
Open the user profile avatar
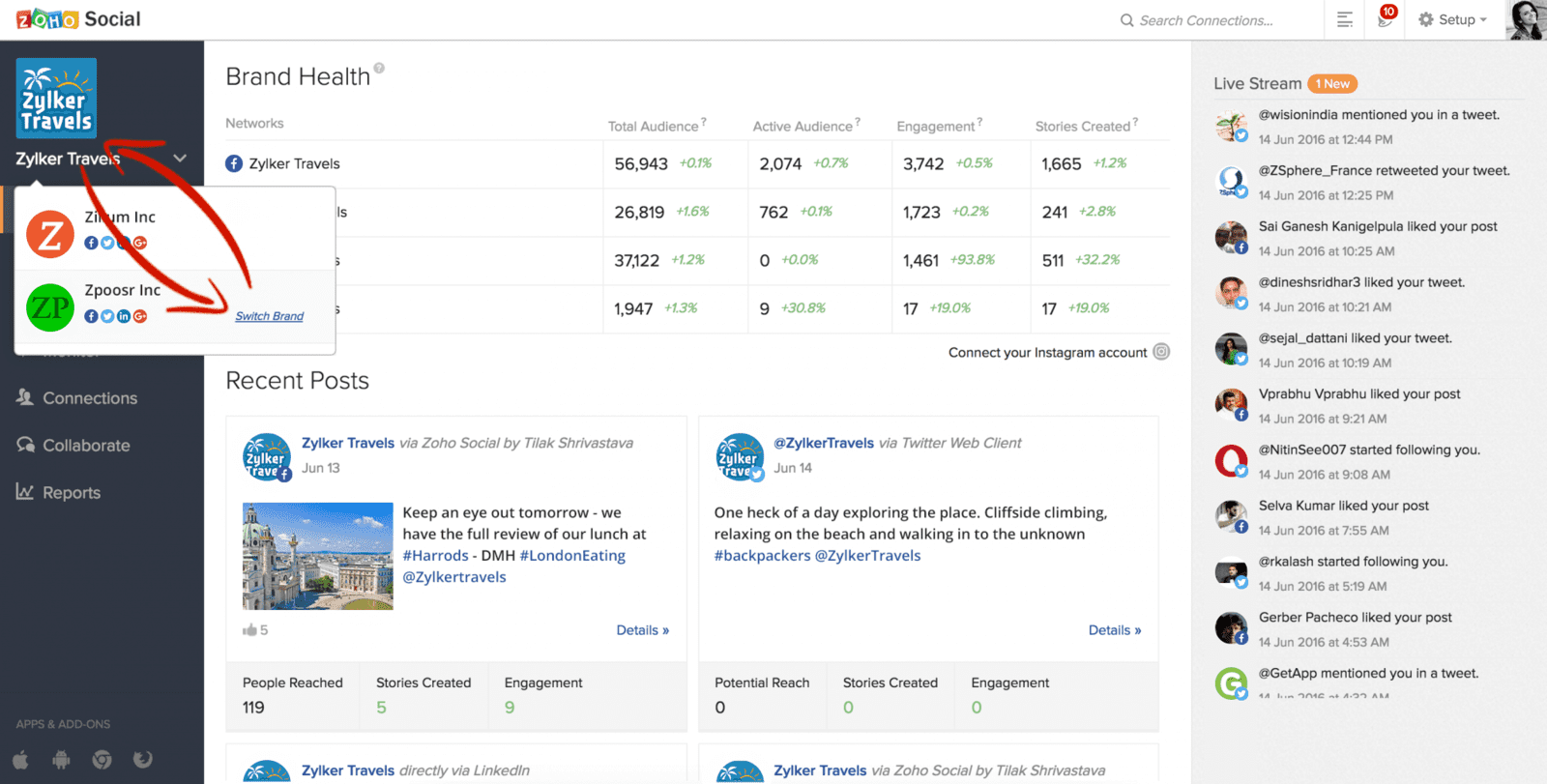pyautogui.click(x=1526, y=20)
